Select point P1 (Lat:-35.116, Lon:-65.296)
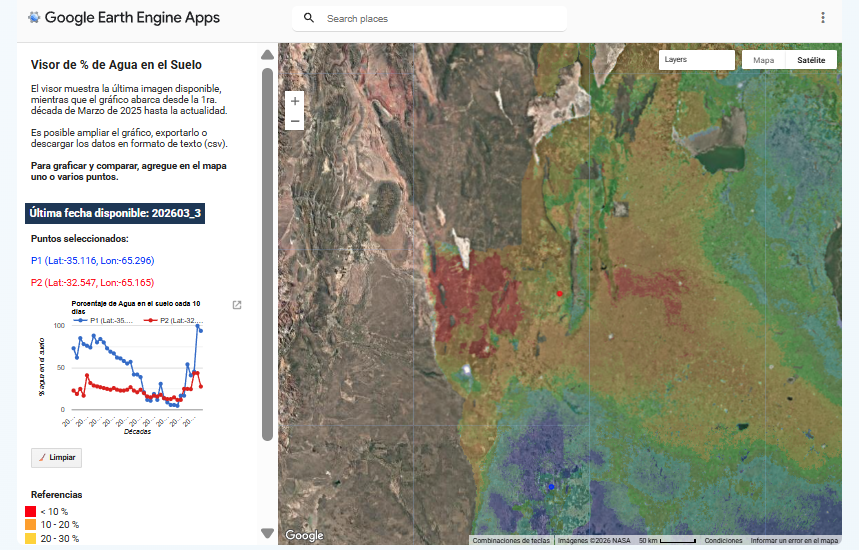This screenshot has width=859, height=550. tap(93, 261)
